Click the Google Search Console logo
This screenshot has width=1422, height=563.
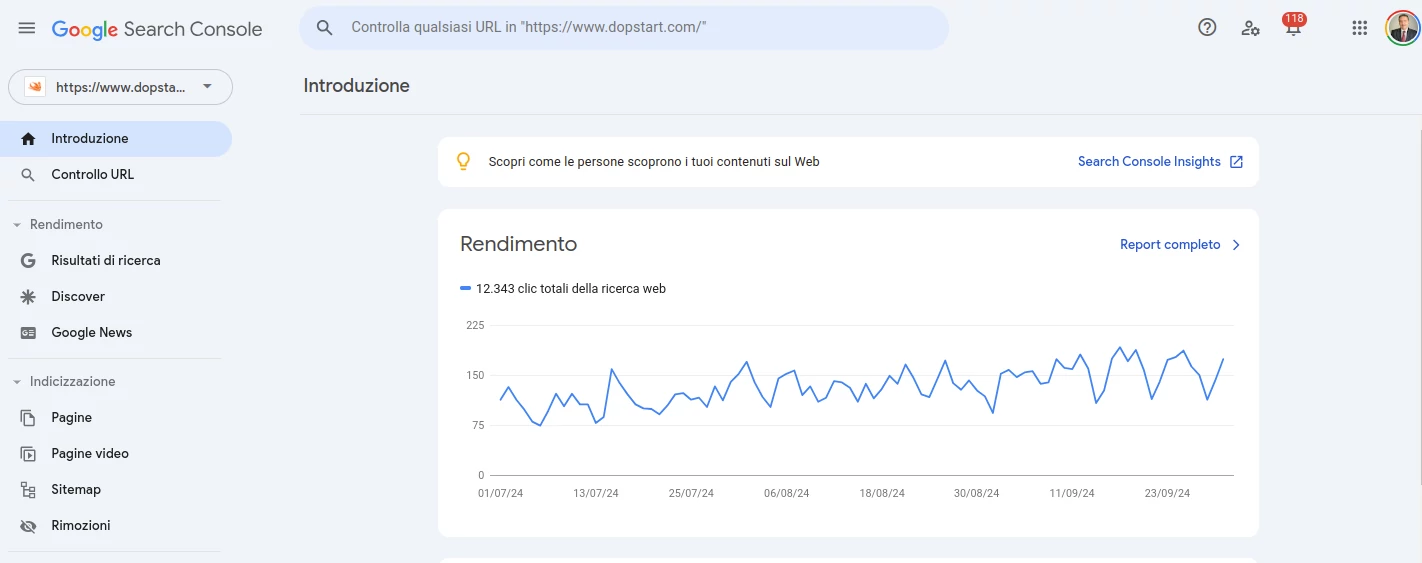click(157, 29)
